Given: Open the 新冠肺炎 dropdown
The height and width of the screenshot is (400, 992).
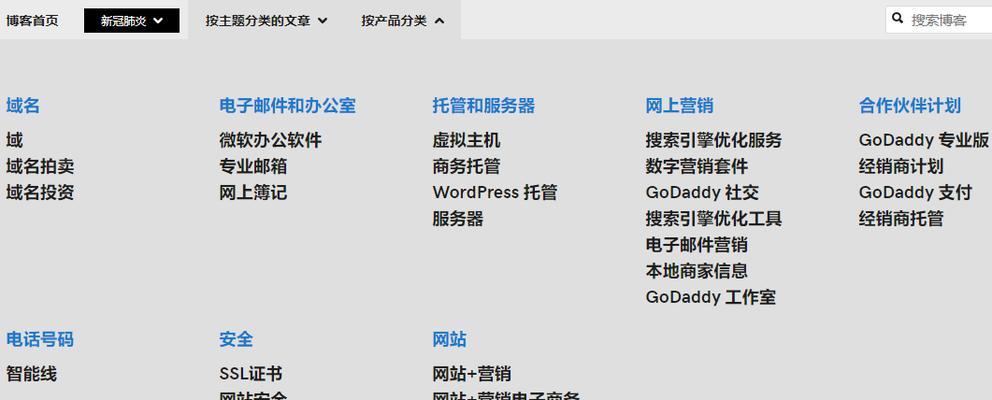Looking at the screenshot, I should 132,21.
